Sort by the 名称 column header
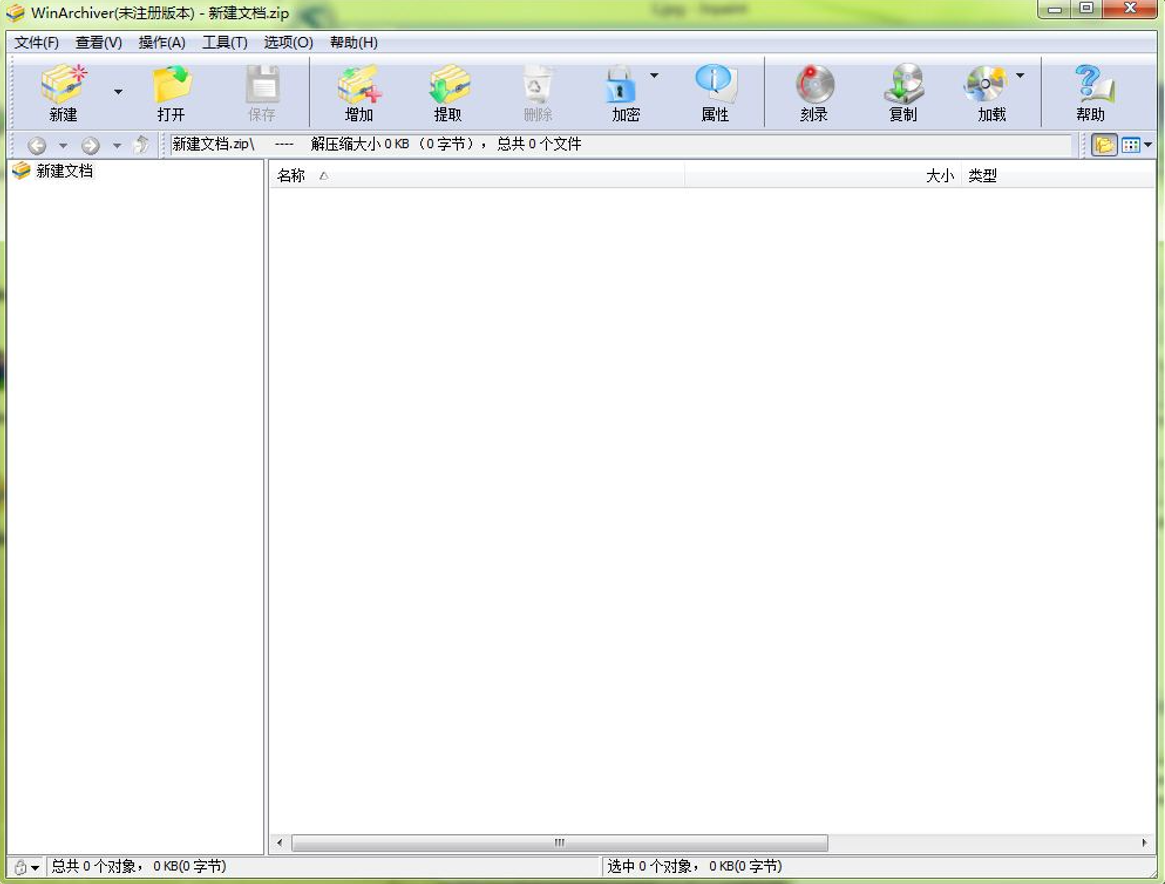The width and height of the screenshot is (1165, 884). (477, 176)
